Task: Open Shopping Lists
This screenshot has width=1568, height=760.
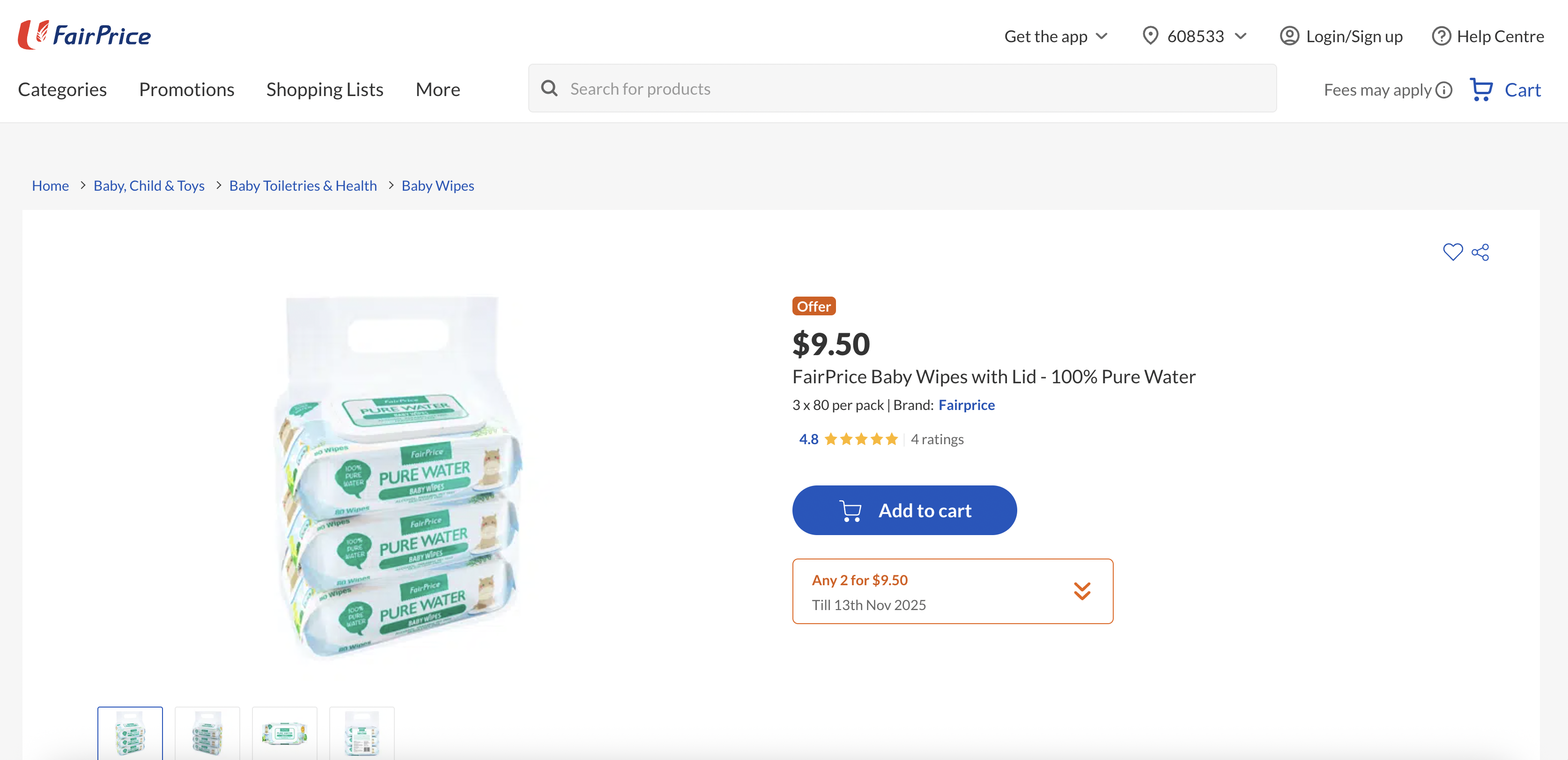Action: 325,89
